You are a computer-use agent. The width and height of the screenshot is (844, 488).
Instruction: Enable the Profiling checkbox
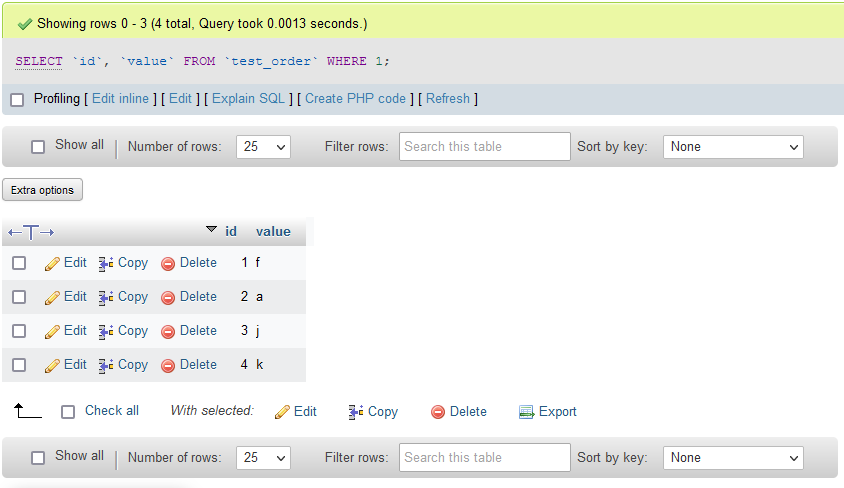17,100
